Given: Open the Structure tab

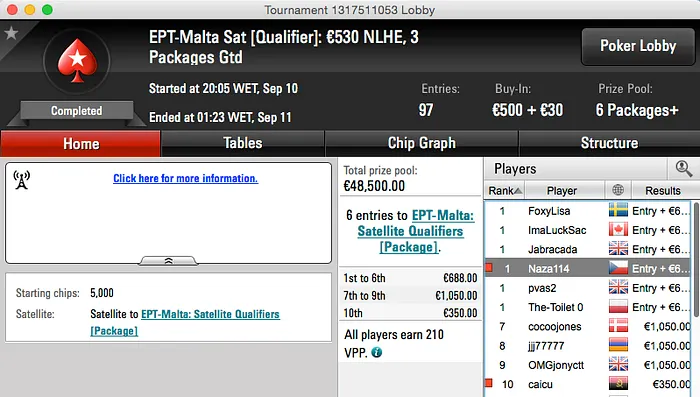Looking at the screenshot, I should pos(609,143).
